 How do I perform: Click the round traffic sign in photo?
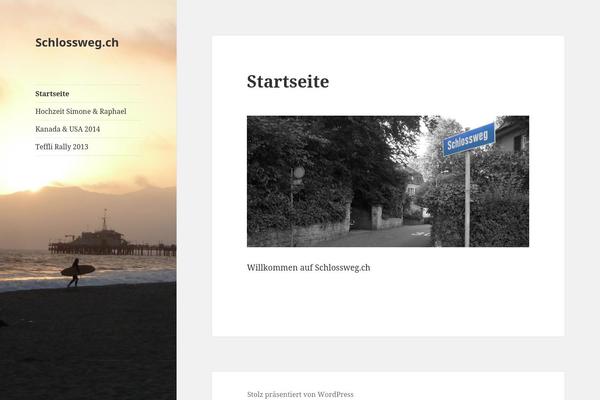pyautogui.click(x=299, y=172)
